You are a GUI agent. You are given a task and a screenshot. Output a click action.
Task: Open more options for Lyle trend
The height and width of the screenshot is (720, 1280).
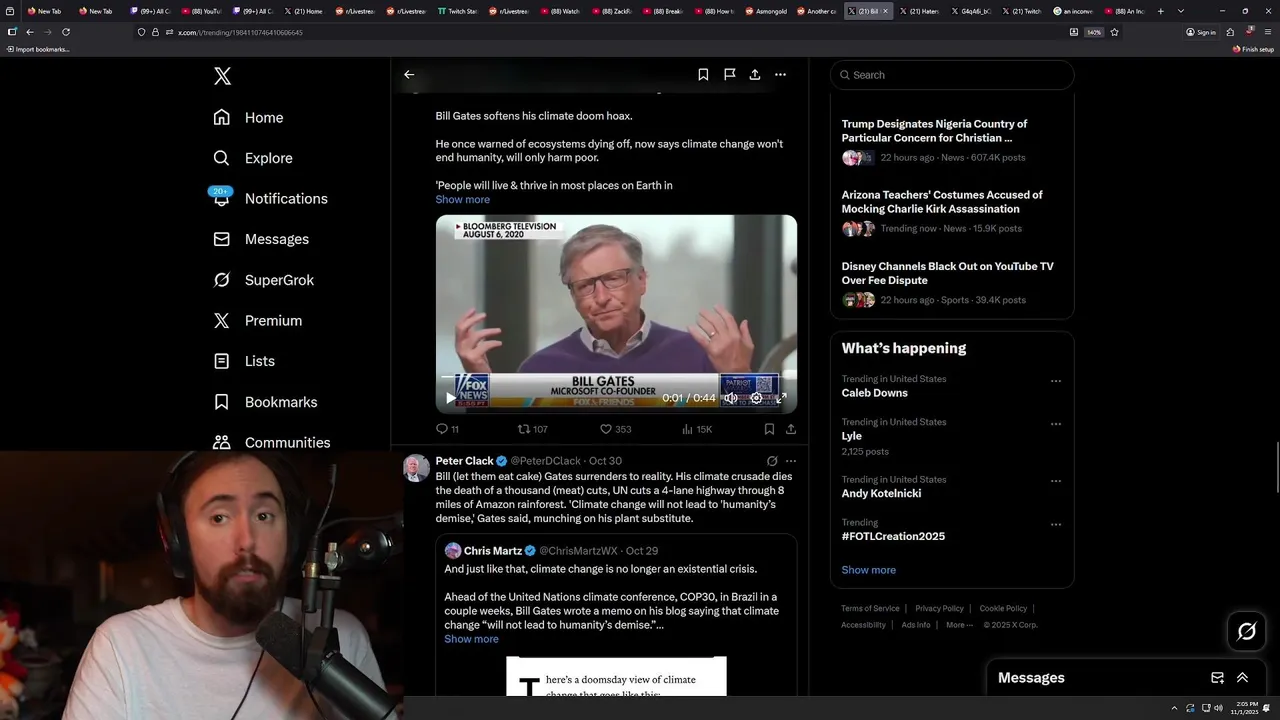(1056, 424)
